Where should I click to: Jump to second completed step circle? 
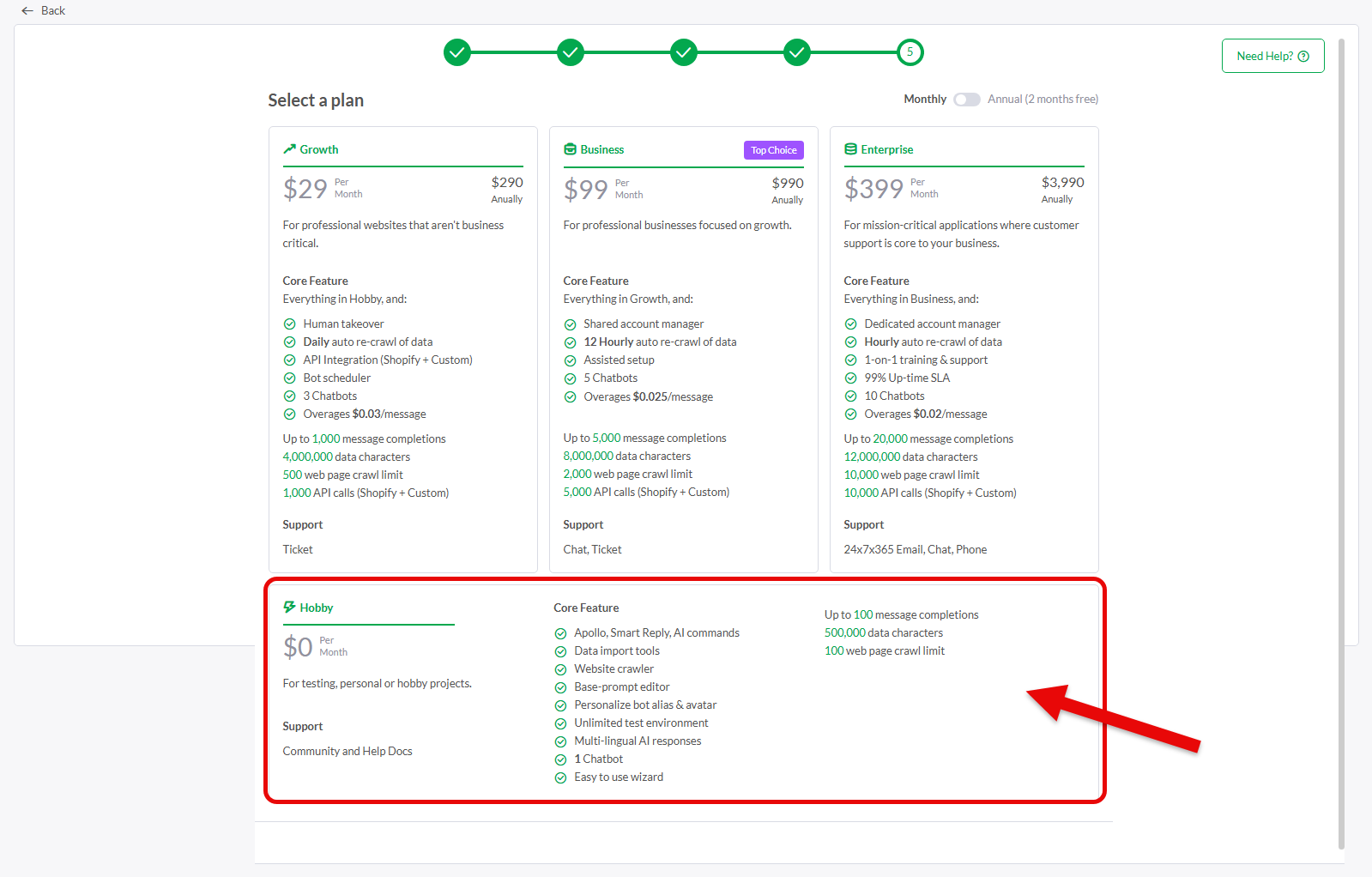pos(571,52)
